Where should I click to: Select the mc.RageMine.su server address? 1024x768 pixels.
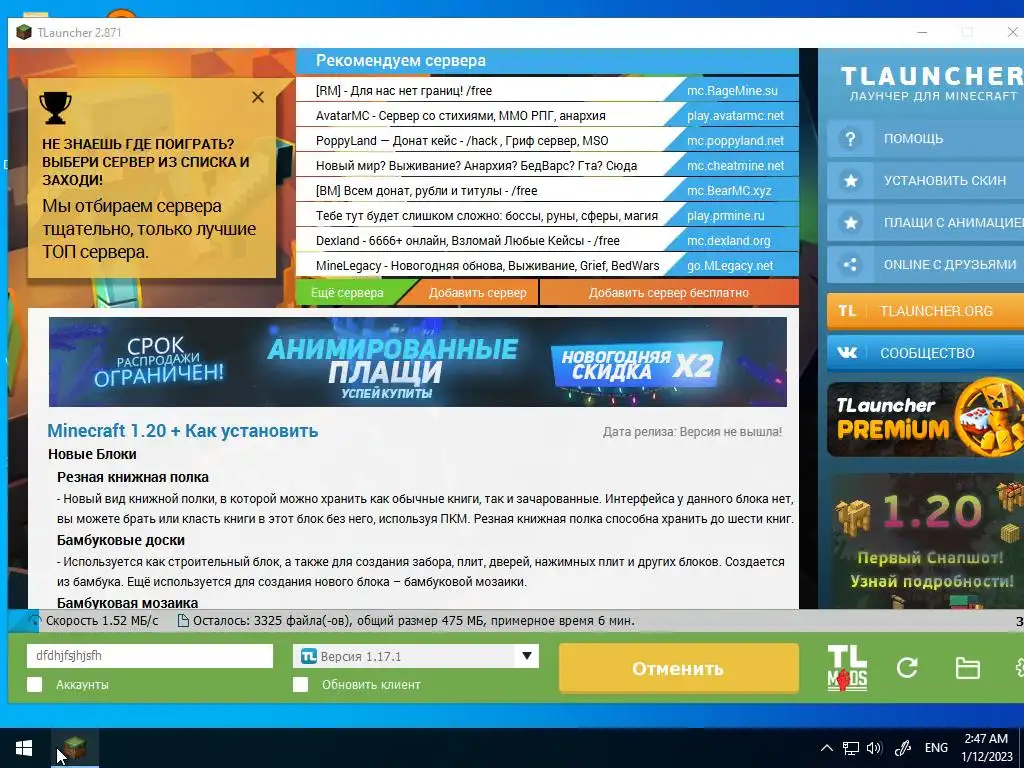732,91
